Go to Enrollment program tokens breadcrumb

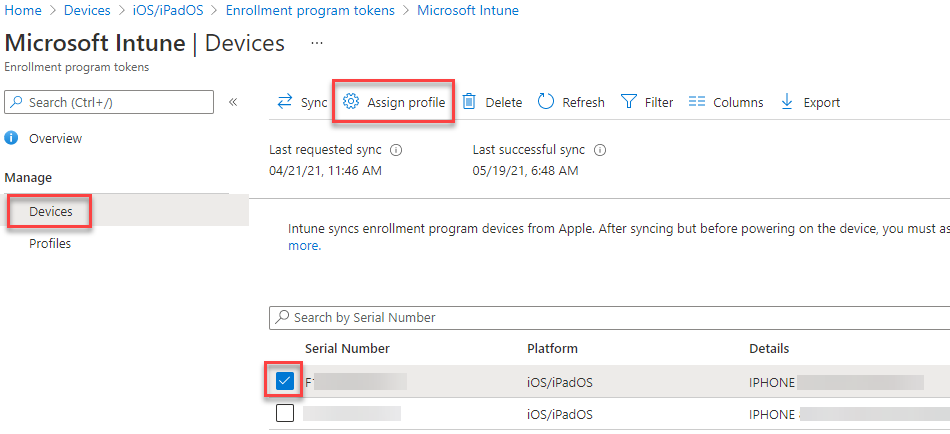pyautogui.click(x=310, y=10)
